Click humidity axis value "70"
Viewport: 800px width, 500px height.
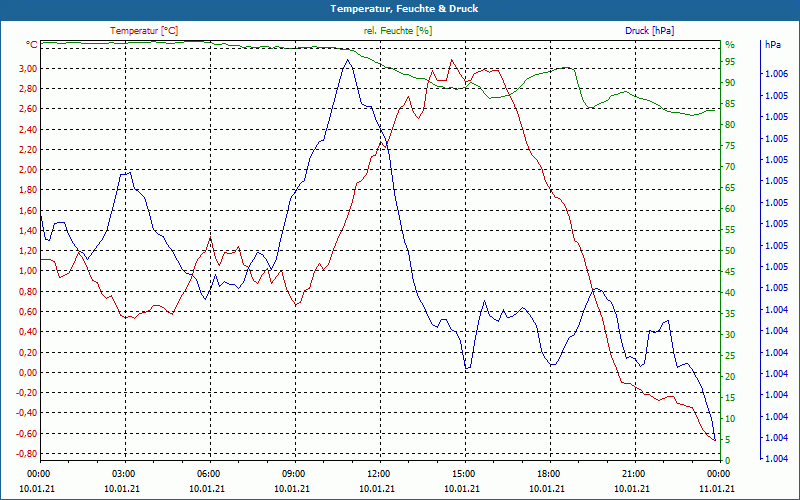coord(730,167)
